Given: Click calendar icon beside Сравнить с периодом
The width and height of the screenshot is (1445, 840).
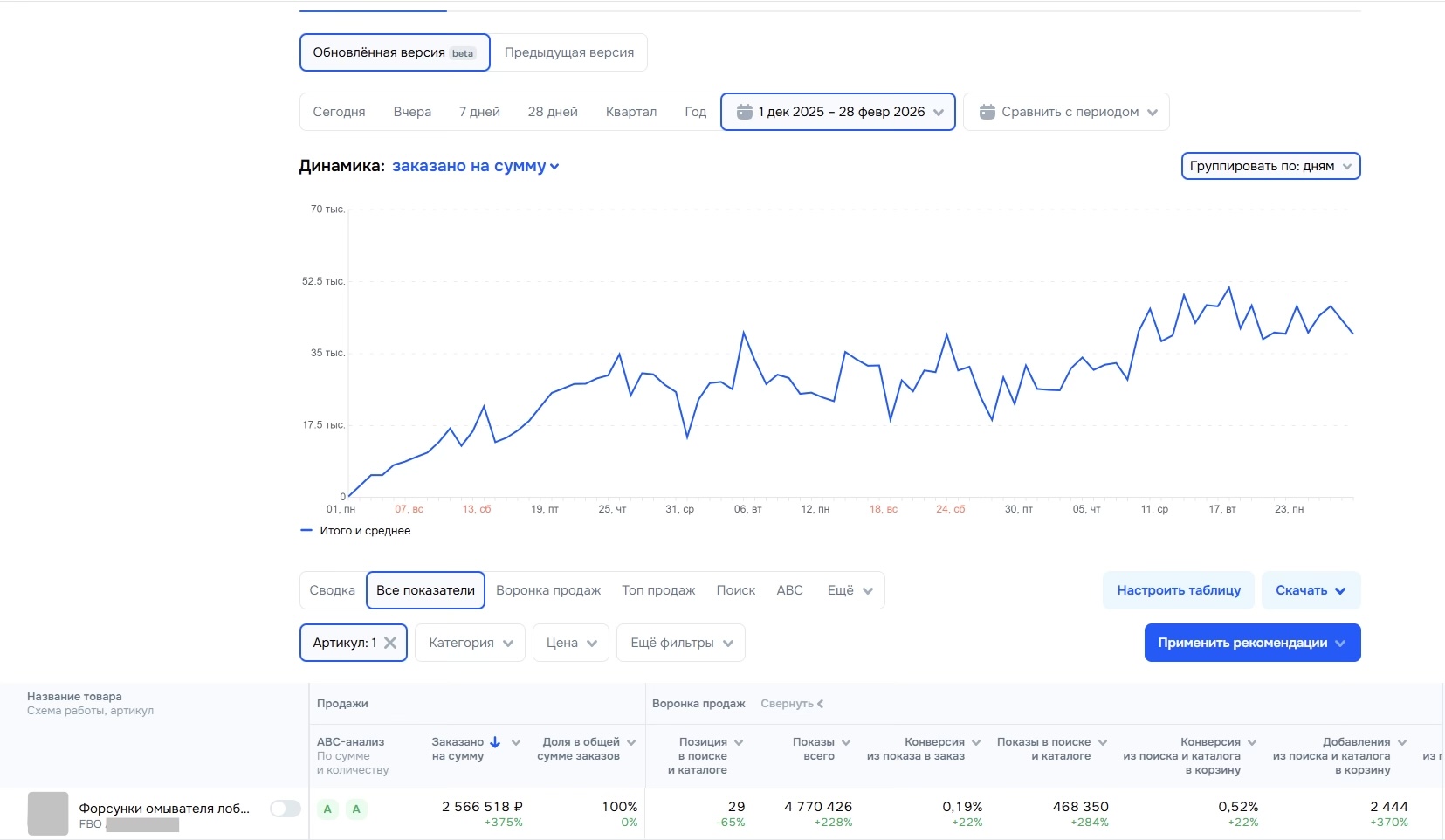Looking at the screenshot, I should pos(987,112).
